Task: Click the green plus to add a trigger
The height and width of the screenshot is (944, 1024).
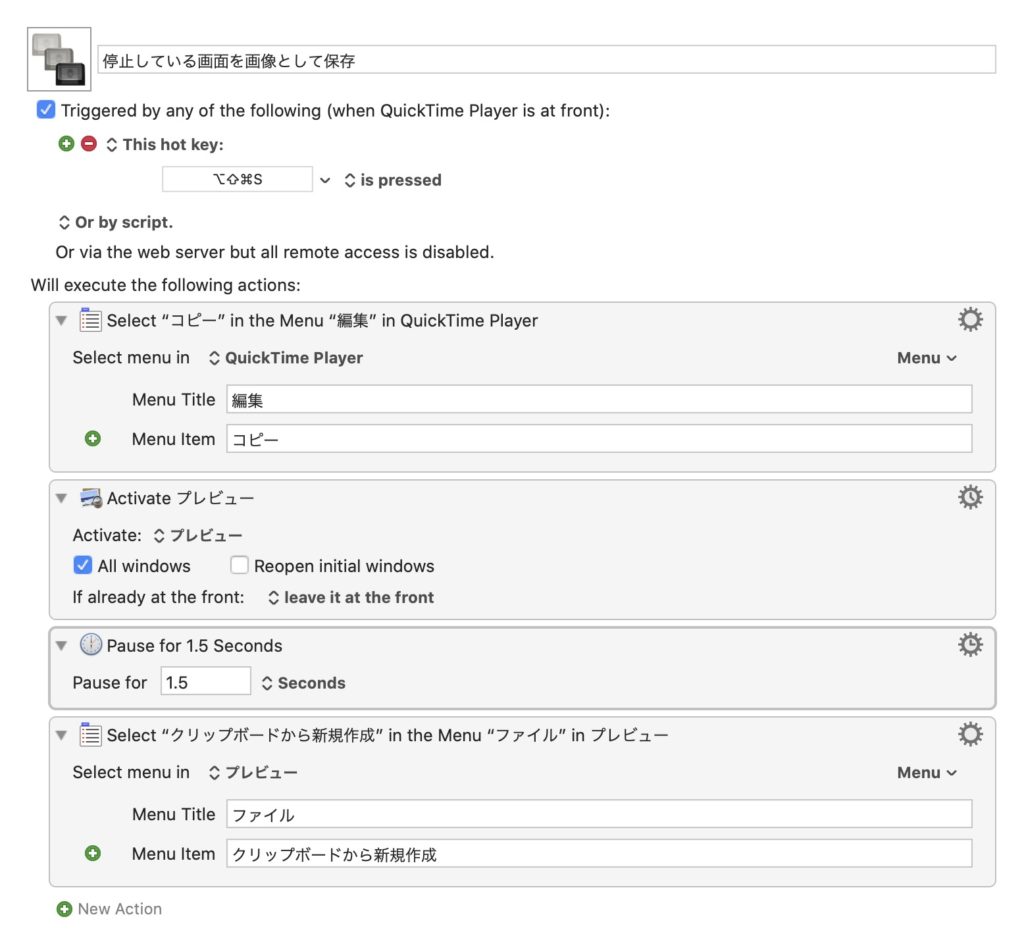Action: [x=66, y=144]
